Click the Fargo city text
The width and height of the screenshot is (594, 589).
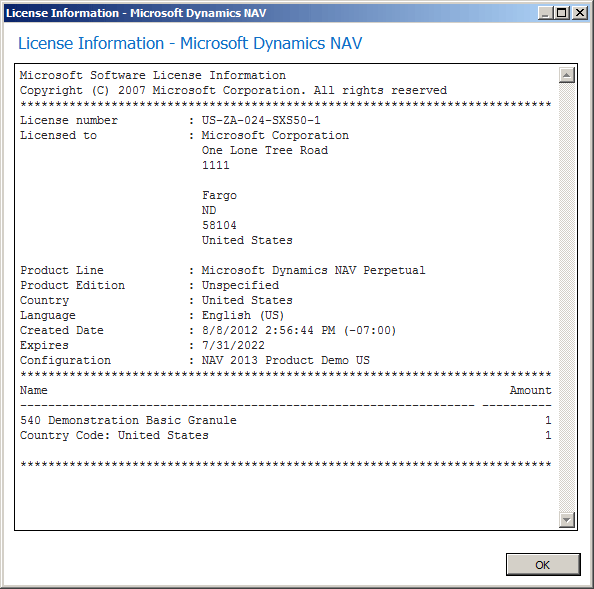click(219, 195)
